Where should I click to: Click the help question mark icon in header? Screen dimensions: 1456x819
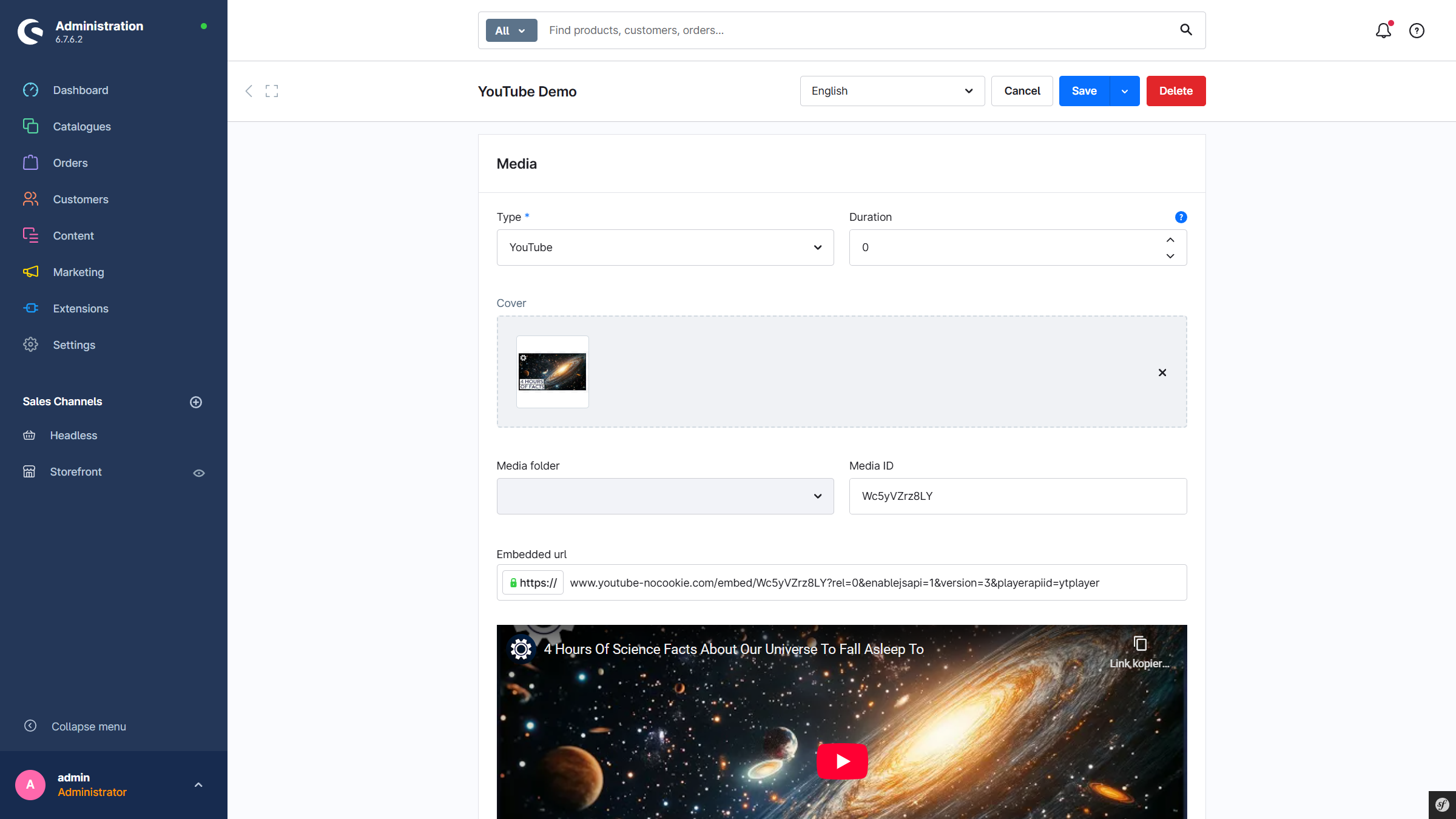point(1417,30)
